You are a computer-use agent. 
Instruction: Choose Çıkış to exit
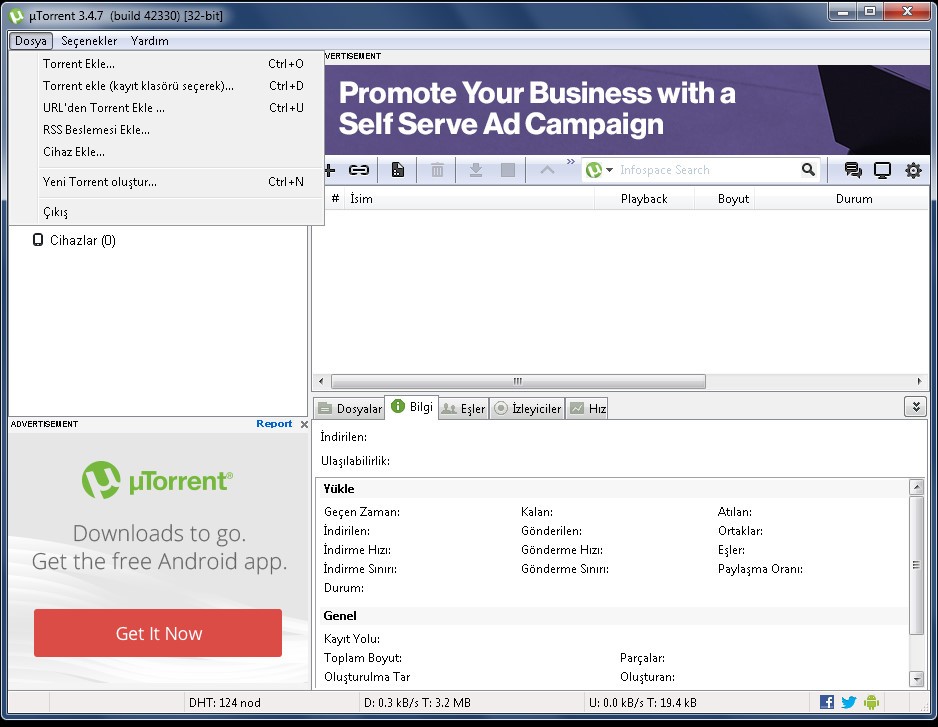tap(166, 212)
